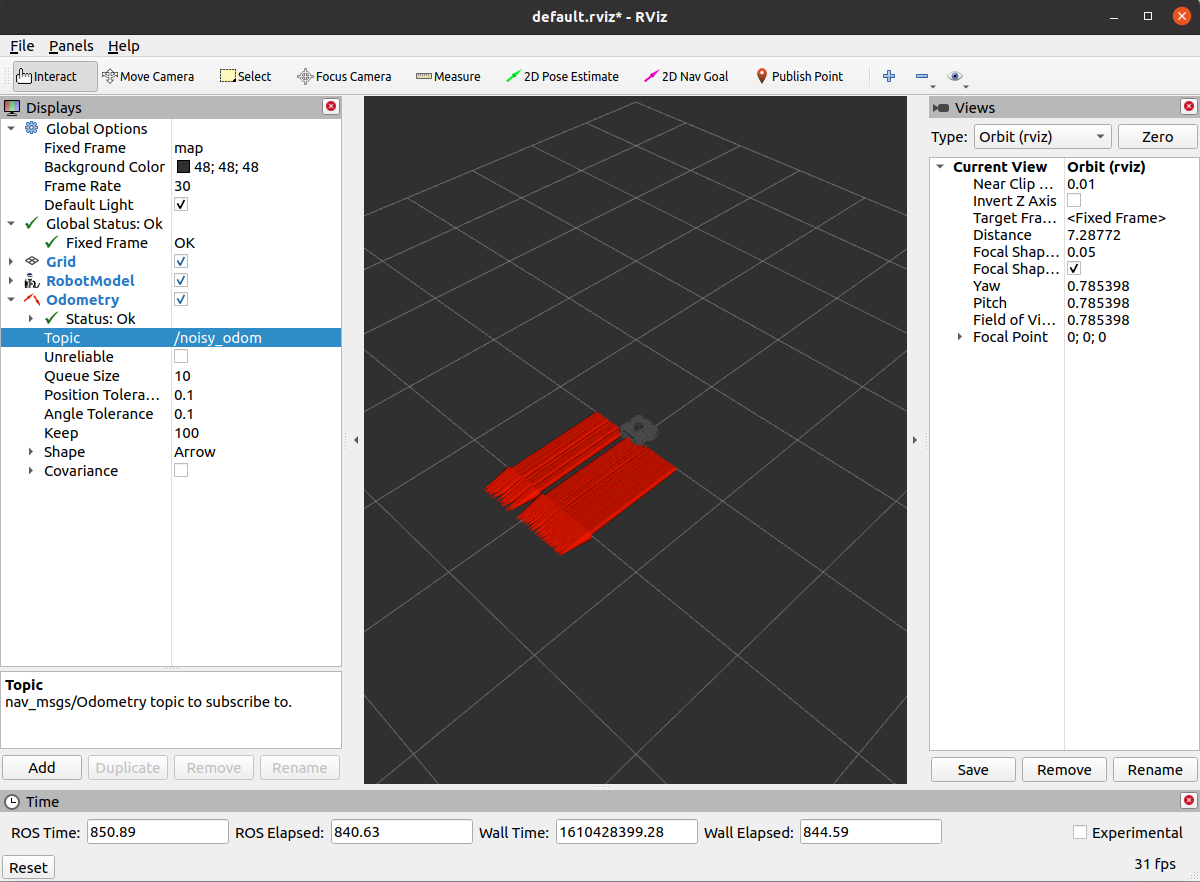1200x882 pixels.
Task: Click the Zero view button
Action: tap(1157, 137)
